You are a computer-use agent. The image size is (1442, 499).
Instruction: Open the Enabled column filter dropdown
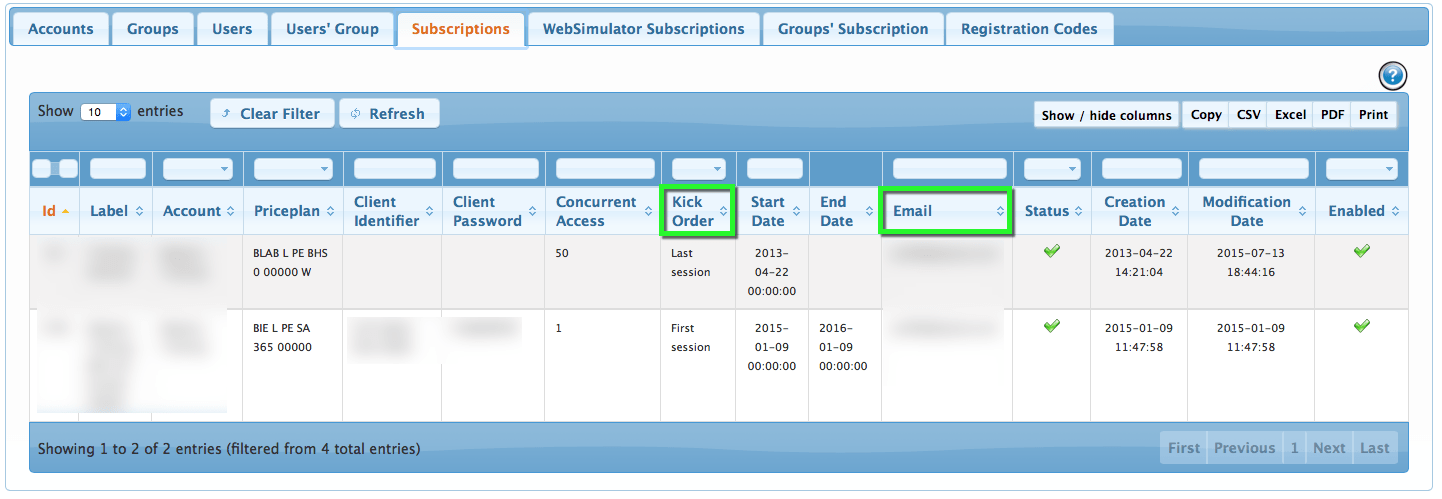(x=1362, y=169)
